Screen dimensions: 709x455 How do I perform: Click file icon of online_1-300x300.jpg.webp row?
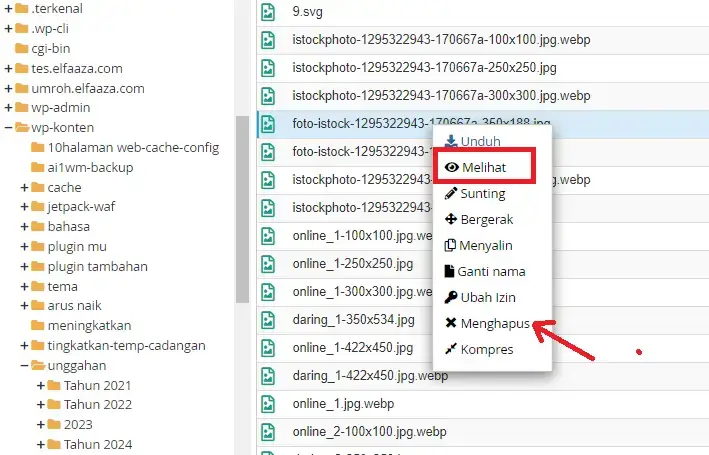[x=268, y=292]
